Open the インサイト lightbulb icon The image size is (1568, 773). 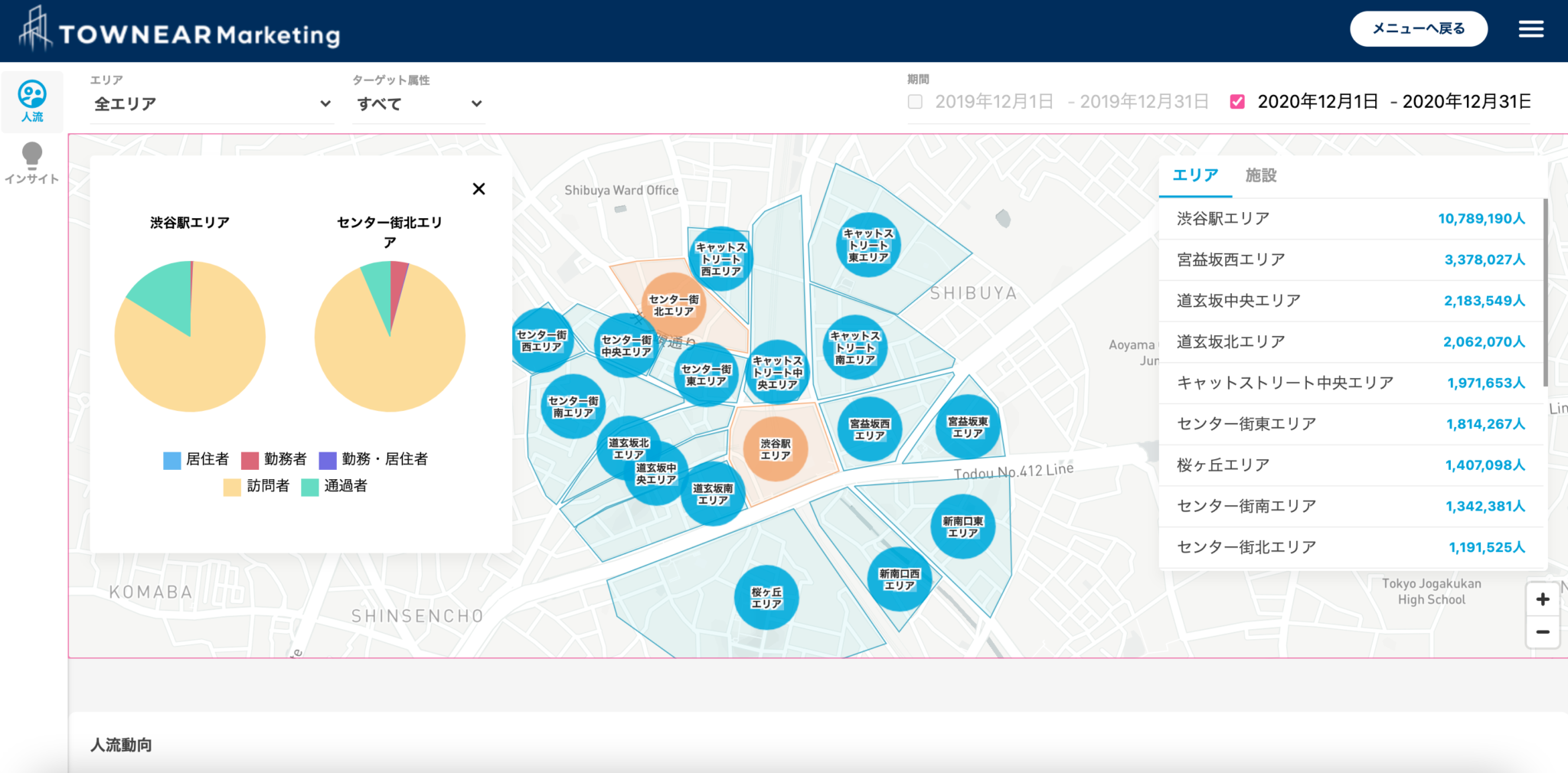click(x=32, y=164)
